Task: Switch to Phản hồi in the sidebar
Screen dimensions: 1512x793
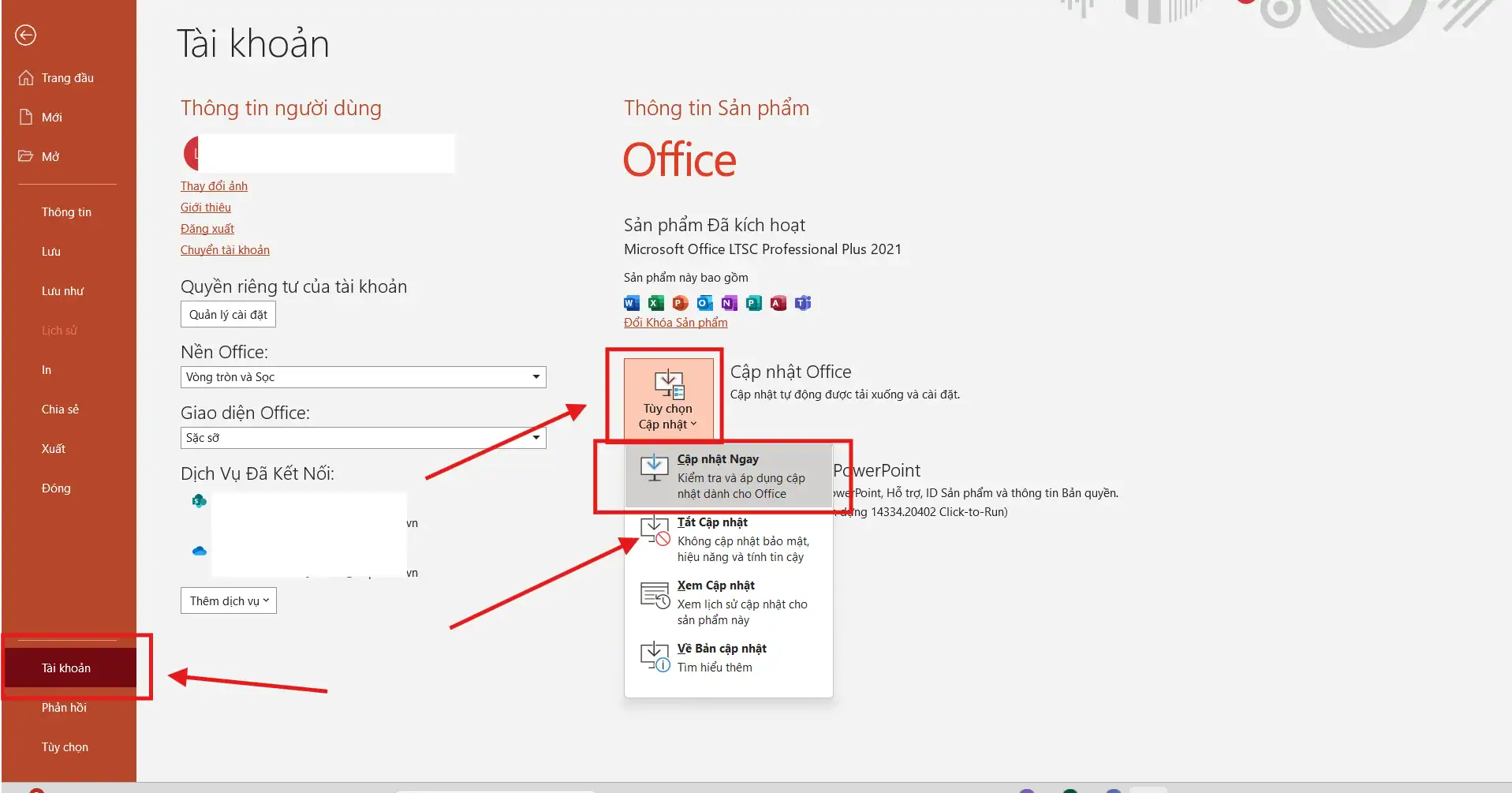Action: pos(64,707)
